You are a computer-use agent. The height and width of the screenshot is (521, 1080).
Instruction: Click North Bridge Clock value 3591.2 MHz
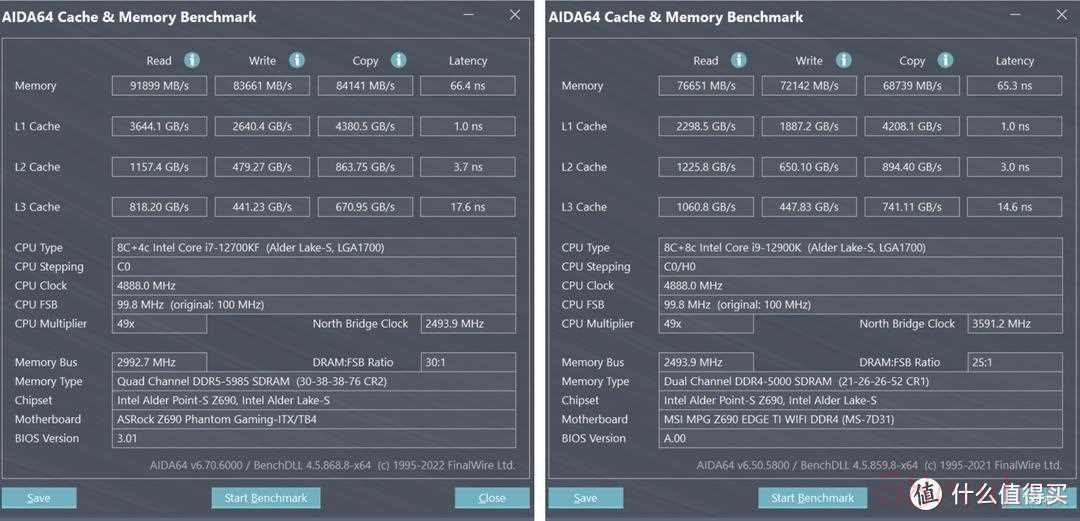tap(1015, 324)
